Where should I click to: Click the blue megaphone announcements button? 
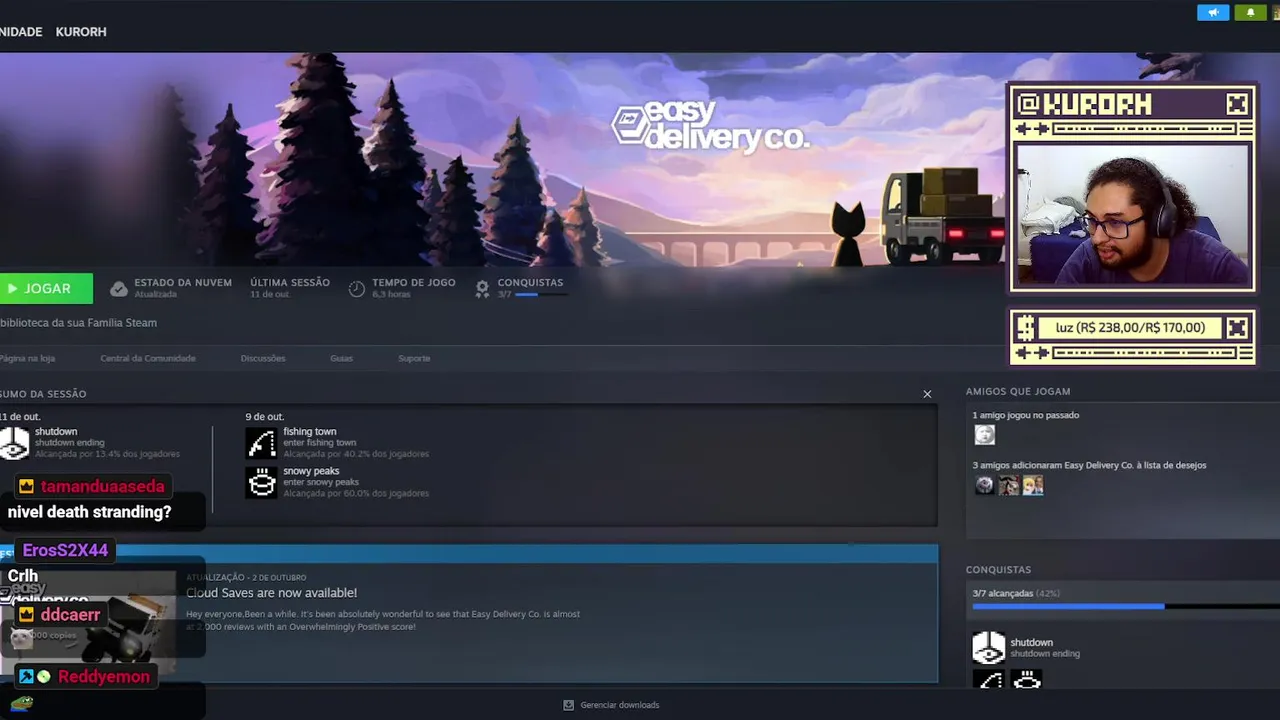point(1213,12)
